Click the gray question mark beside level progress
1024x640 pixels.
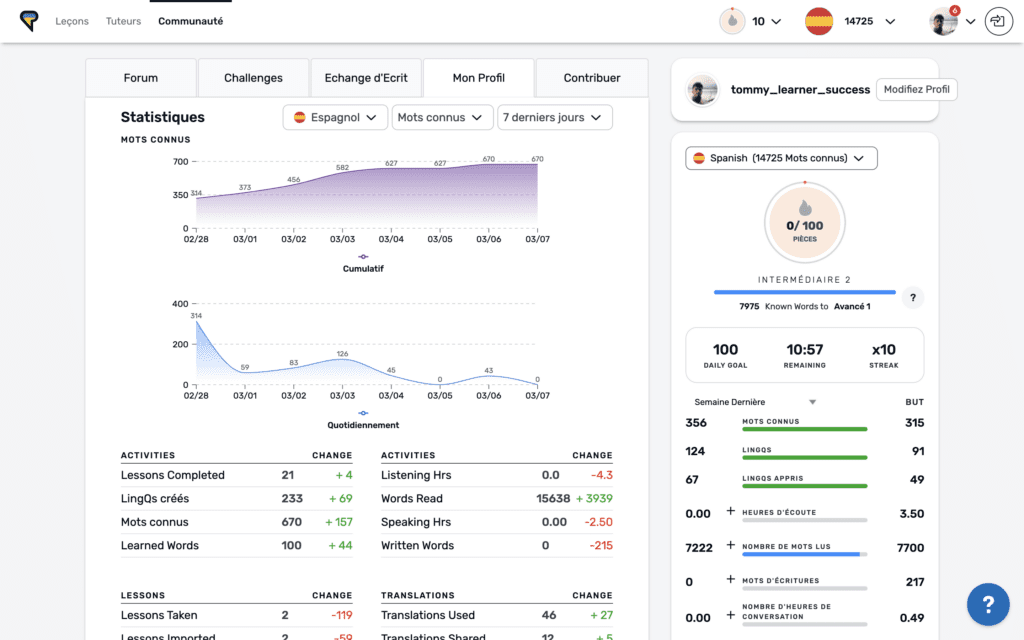(x=911, y=297)
